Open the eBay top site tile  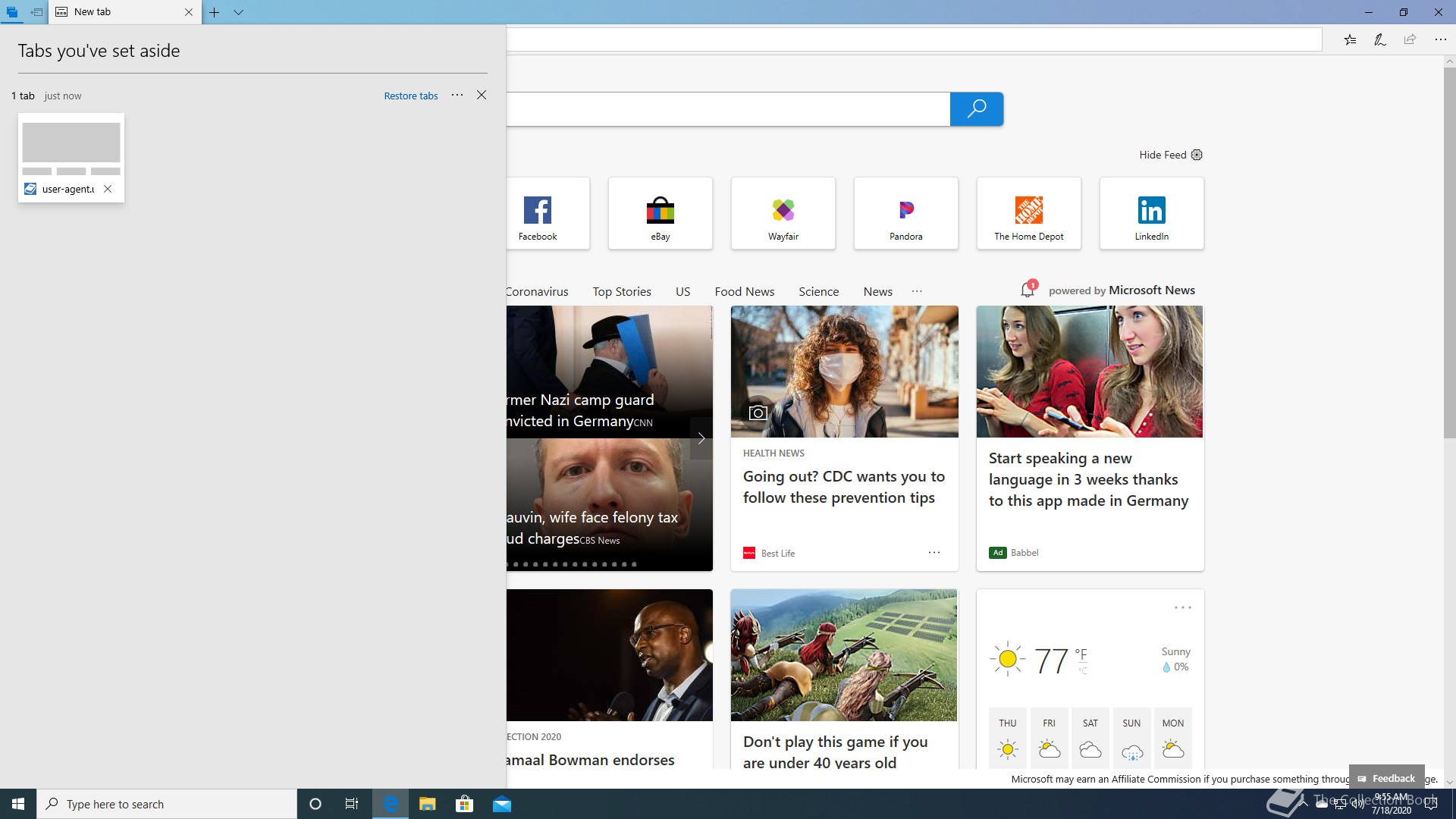point(661,213)
